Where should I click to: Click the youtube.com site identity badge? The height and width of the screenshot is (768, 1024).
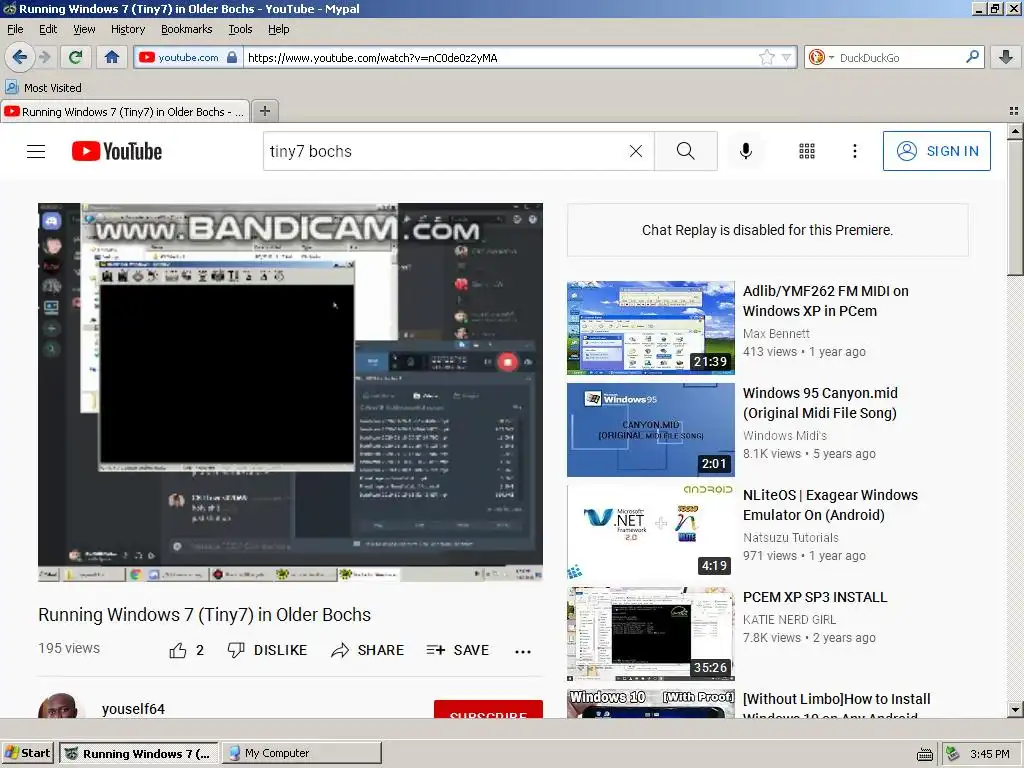click(188, 57)
